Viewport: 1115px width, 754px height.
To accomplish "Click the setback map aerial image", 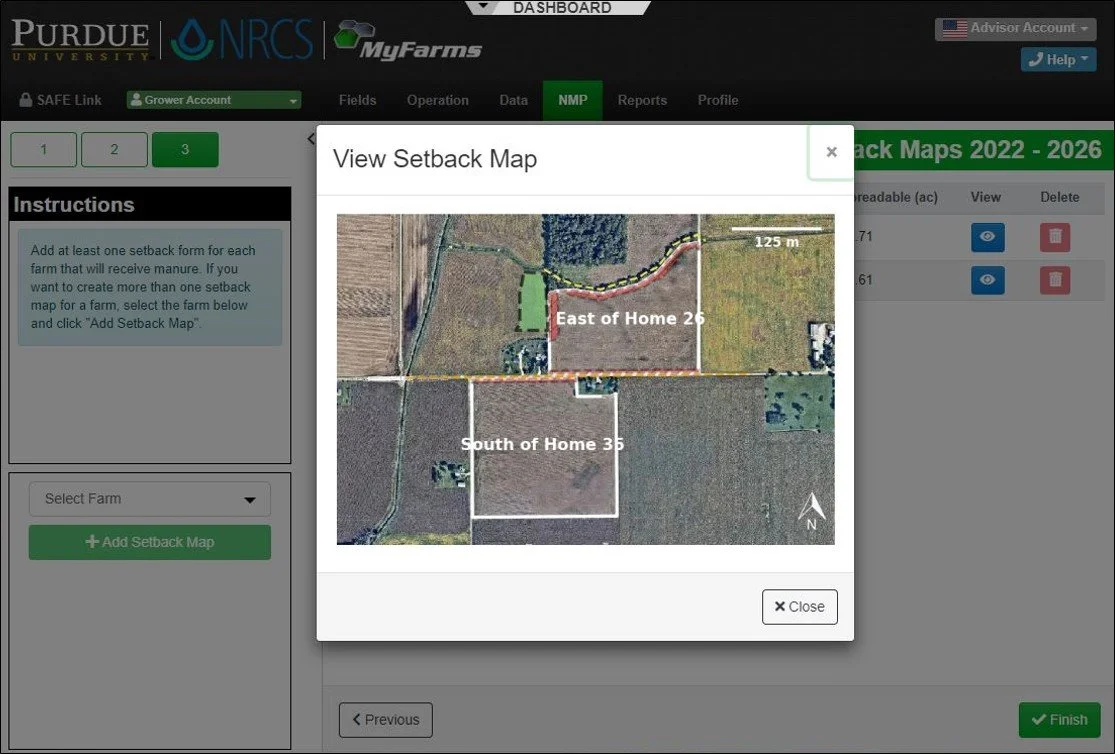I will coord(585,379).
